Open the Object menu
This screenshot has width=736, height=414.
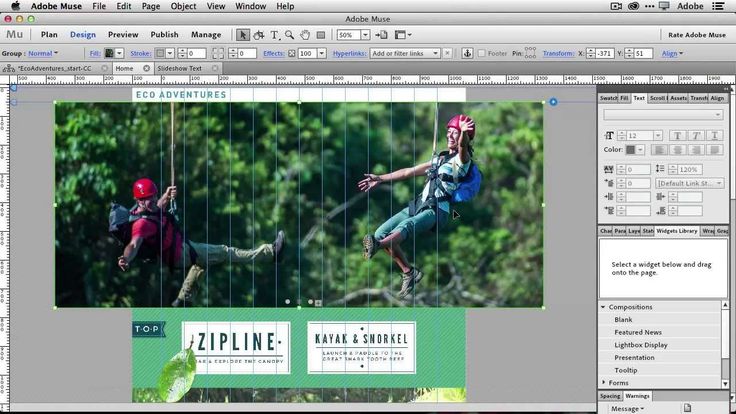click(183, 6)
